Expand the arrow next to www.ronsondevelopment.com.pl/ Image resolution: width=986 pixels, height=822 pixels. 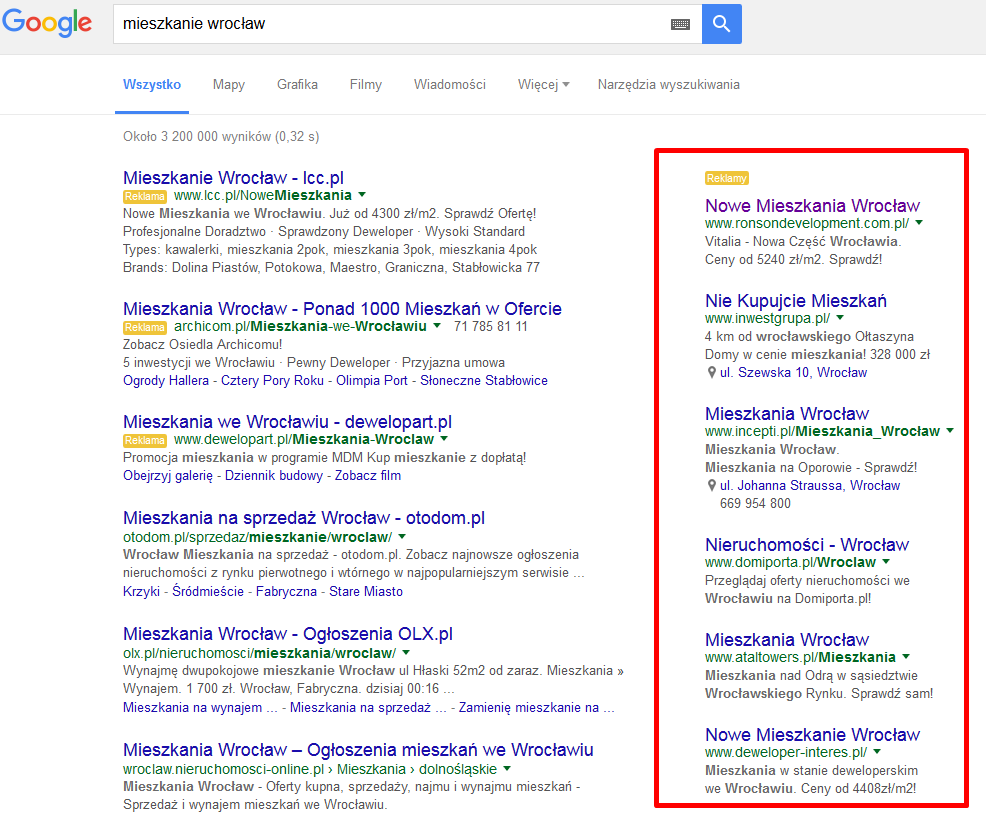(919, 222)
